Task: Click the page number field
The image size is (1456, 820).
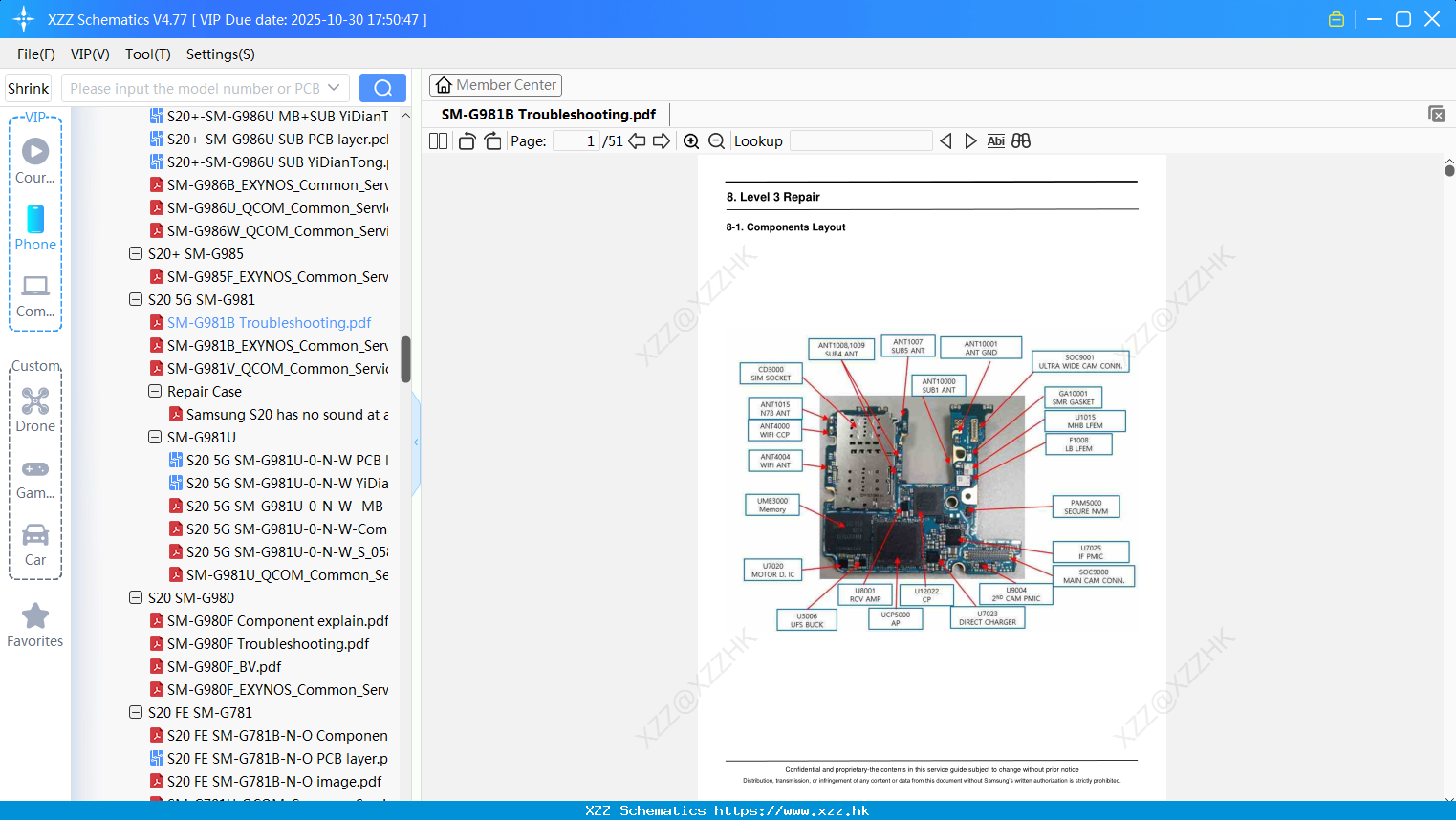Action: pyautogui.click(x=577, y=141)
